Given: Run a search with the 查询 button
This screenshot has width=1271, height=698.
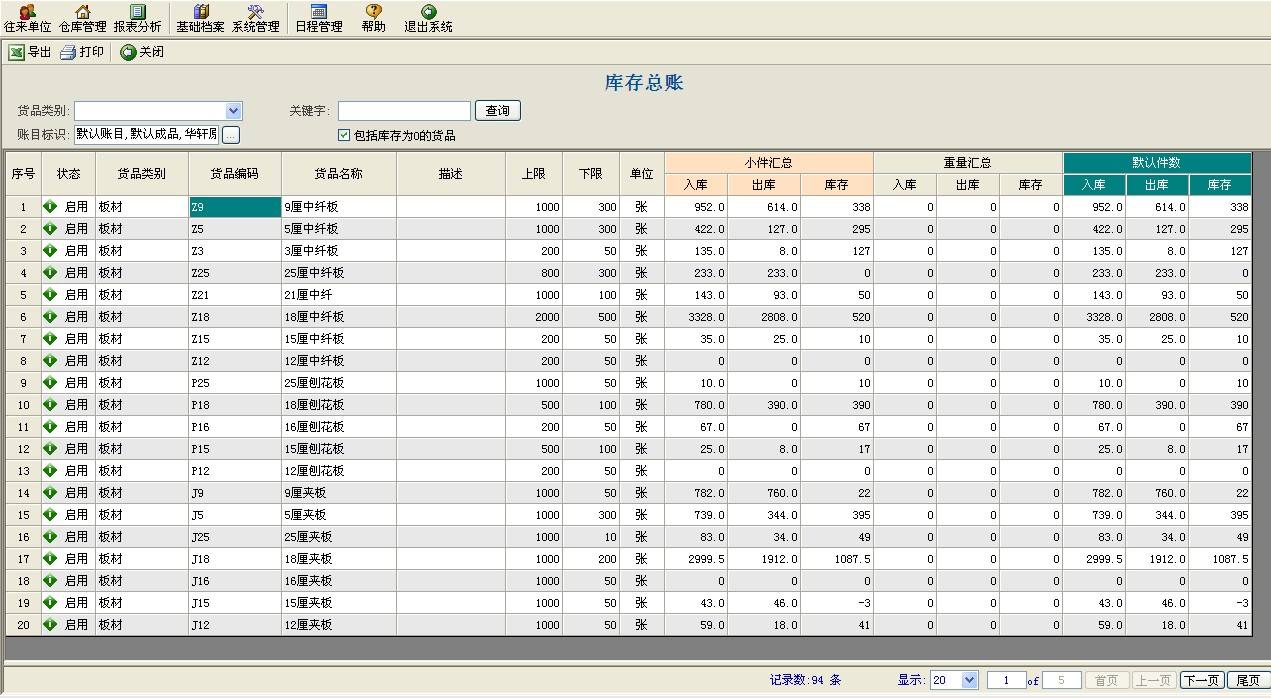Looking at the screenshot, I should [x=497, y=110].
